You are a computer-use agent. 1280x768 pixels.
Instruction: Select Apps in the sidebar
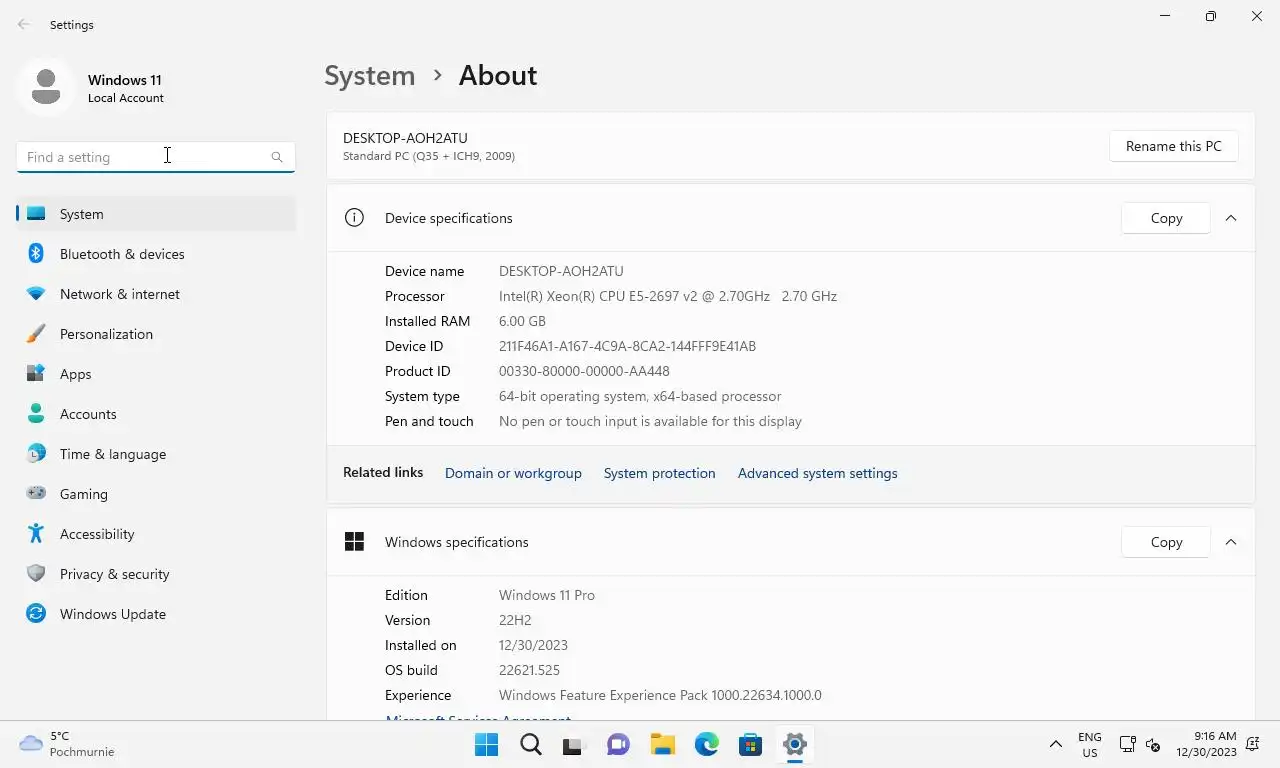pyautogui.click(x=156, y=374)
